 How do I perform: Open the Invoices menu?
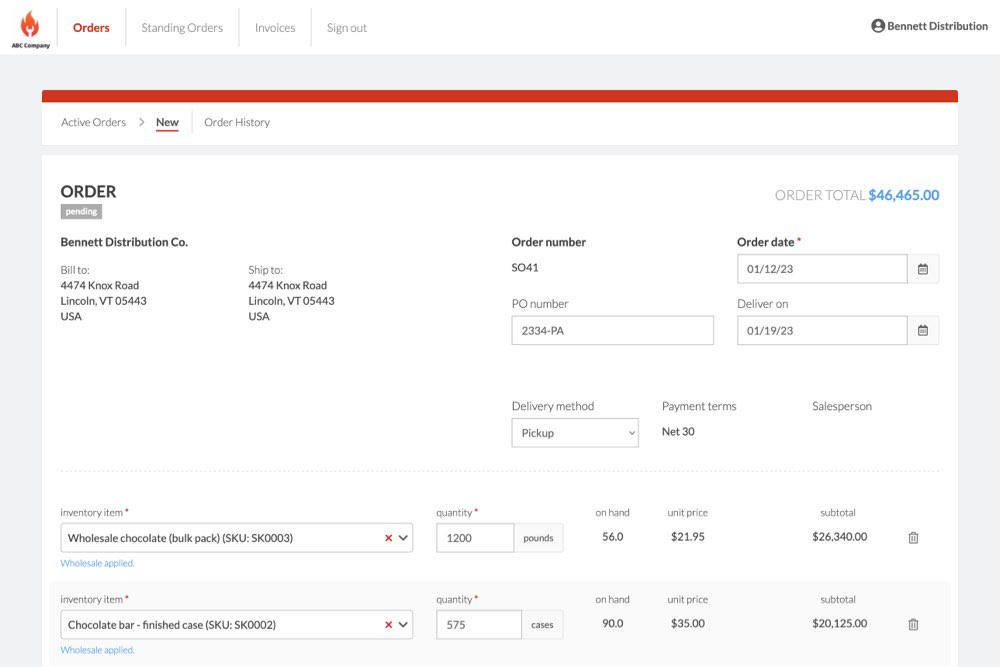(275, 28)
